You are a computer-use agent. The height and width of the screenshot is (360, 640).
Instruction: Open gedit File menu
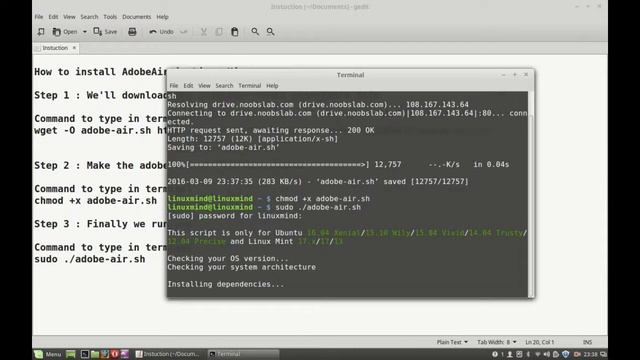point(39,17)
